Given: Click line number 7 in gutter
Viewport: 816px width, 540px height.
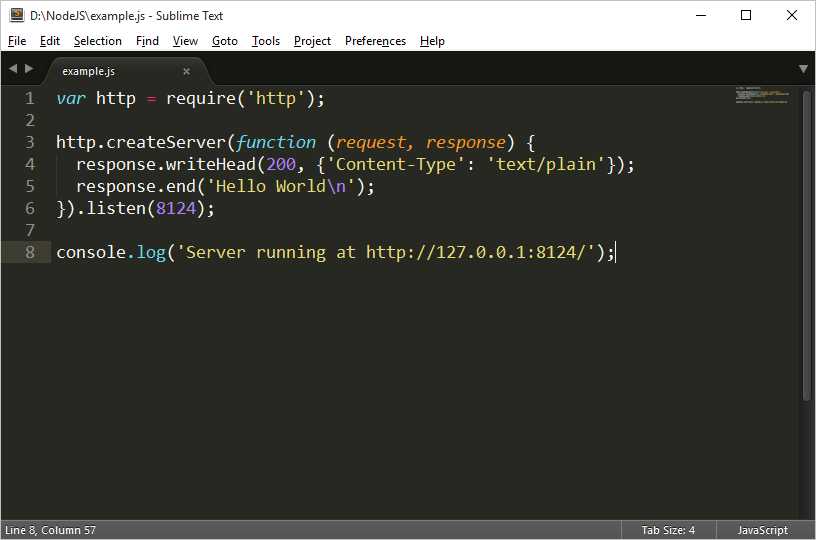Looking at the screenshot, I should (30, 230).
